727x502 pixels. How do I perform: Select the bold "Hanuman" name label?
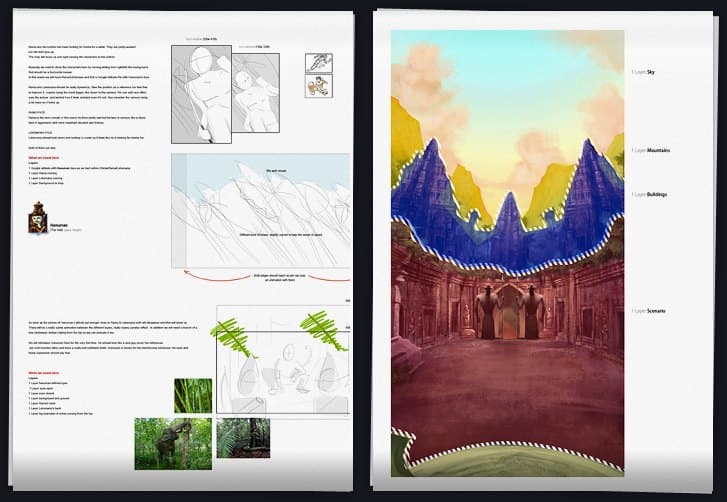coord(59,225)
